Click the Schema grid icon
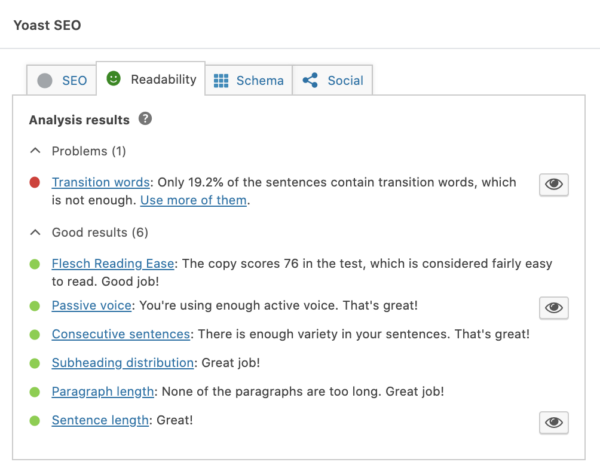 [221, 81]
